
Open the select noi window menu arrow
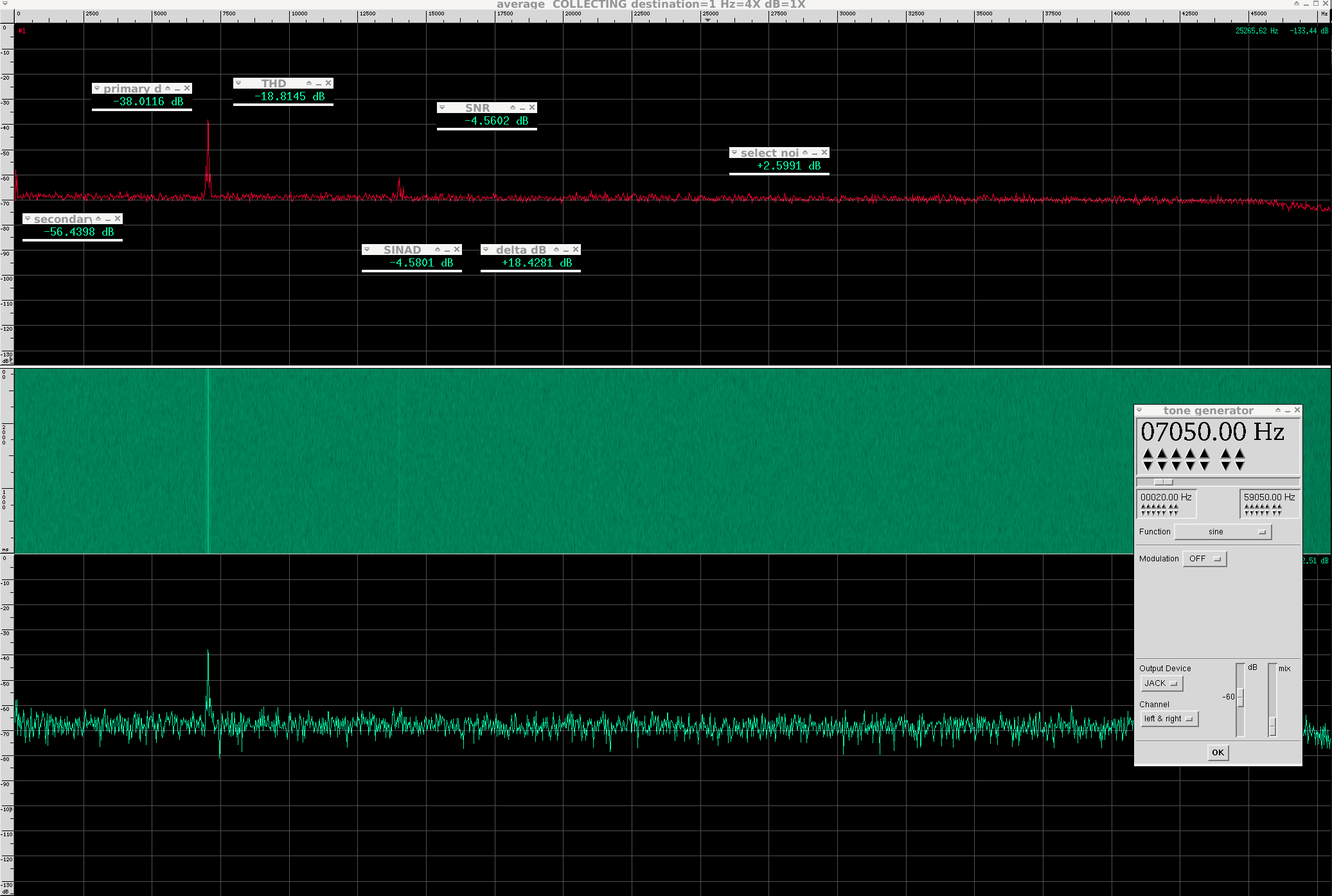point(734,152)
